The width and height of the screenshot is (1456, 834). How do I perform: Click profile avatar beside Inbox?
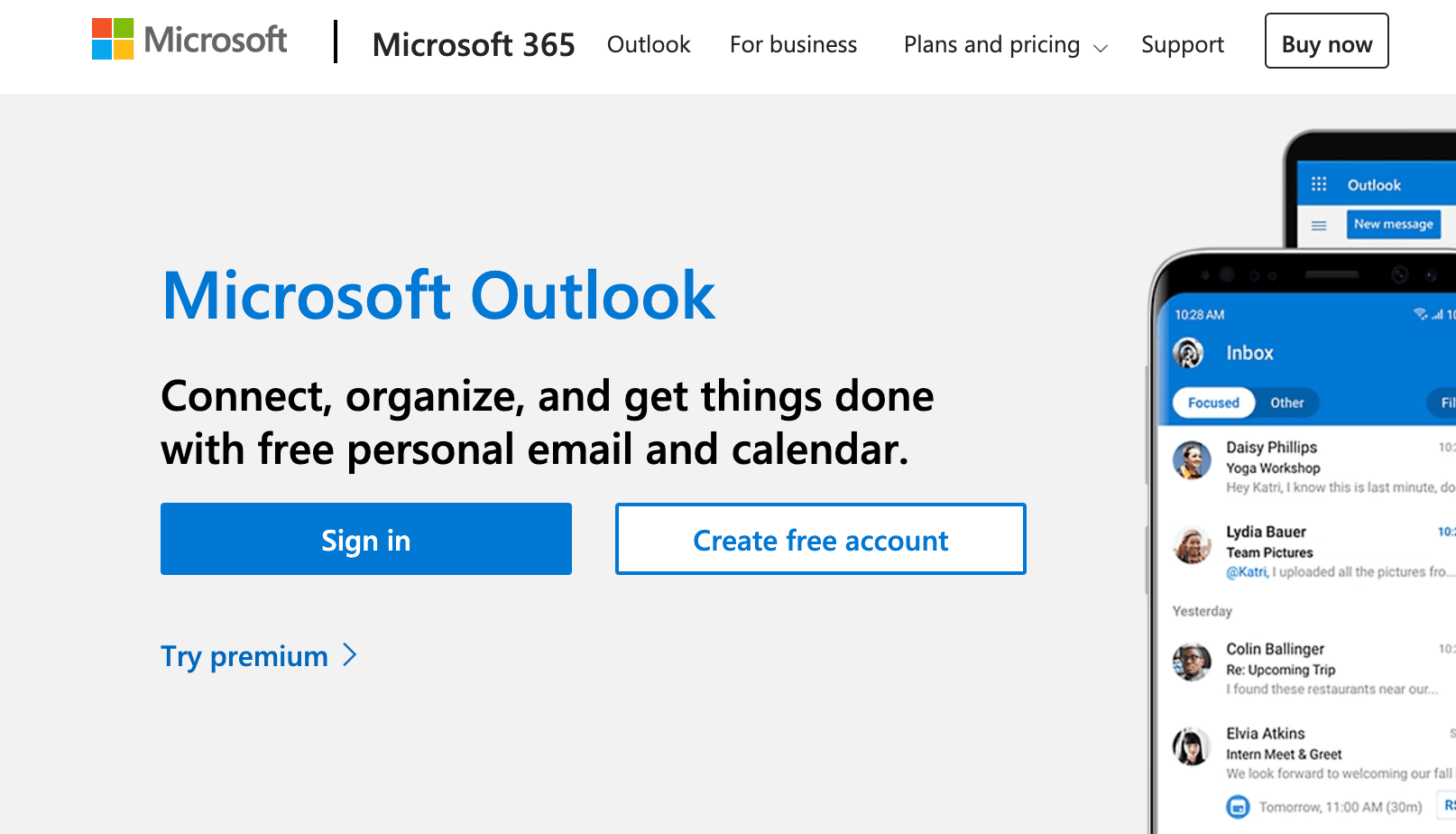(1188, 353)
